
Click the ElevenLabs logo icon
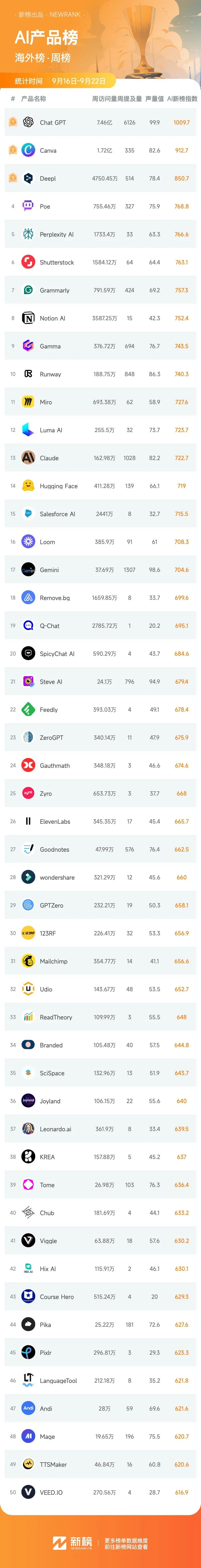coord(28,821)
